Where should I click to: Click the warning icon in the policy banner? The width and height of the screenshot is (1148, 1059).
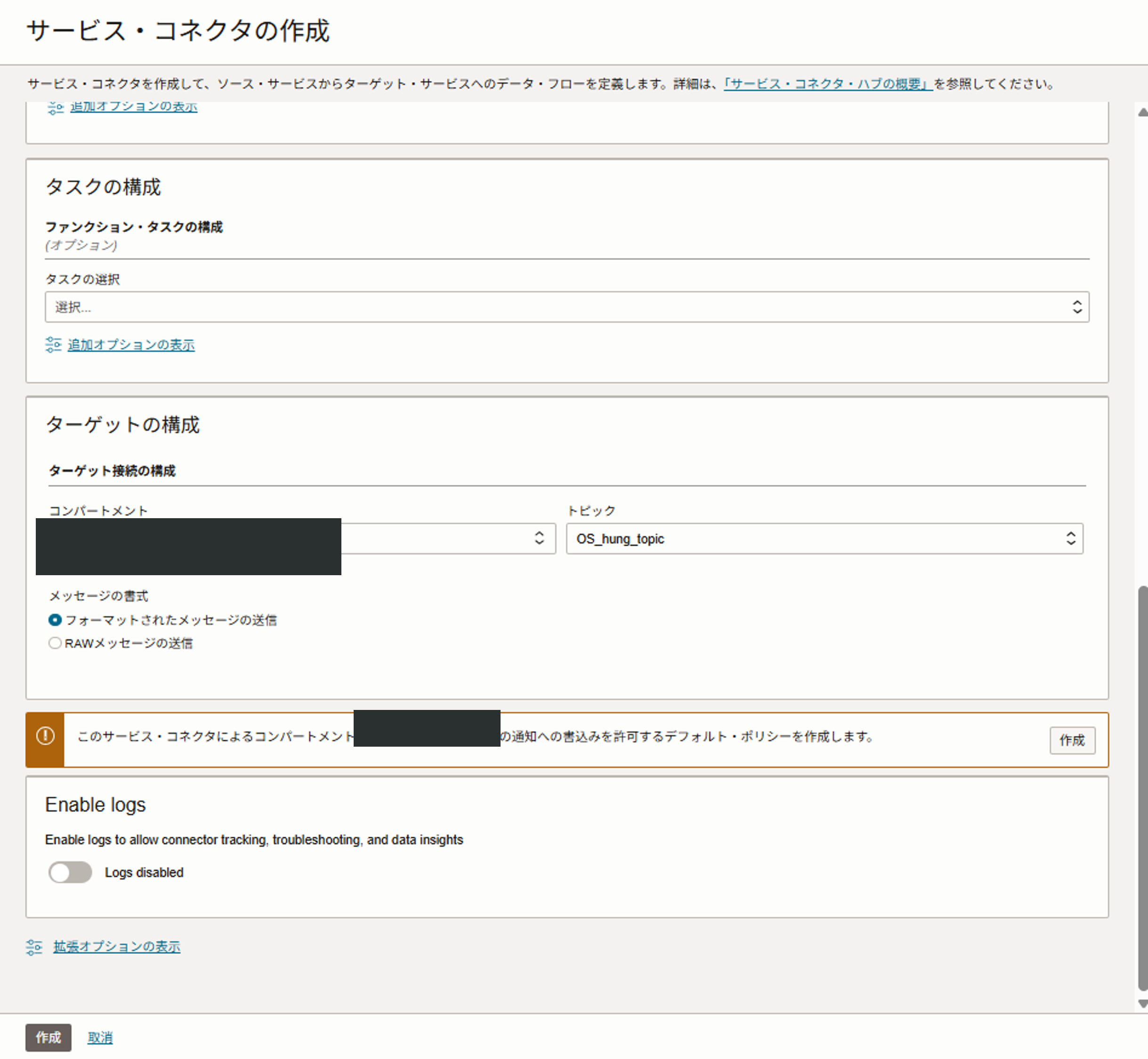(45, 735)
